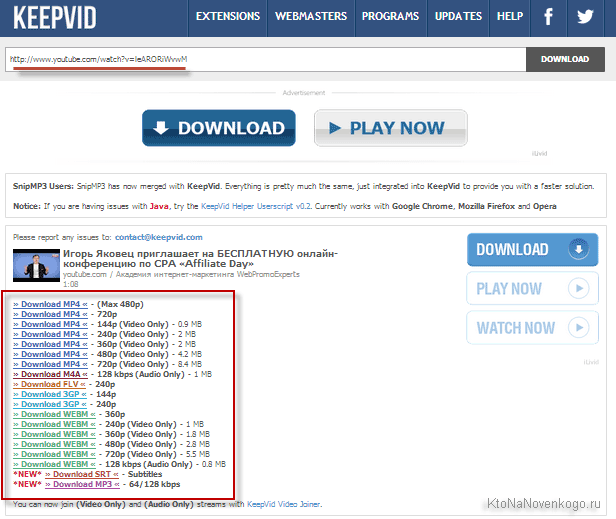
Task: Focus the YouTube URL input field
Action: click(x=266, y=59)
